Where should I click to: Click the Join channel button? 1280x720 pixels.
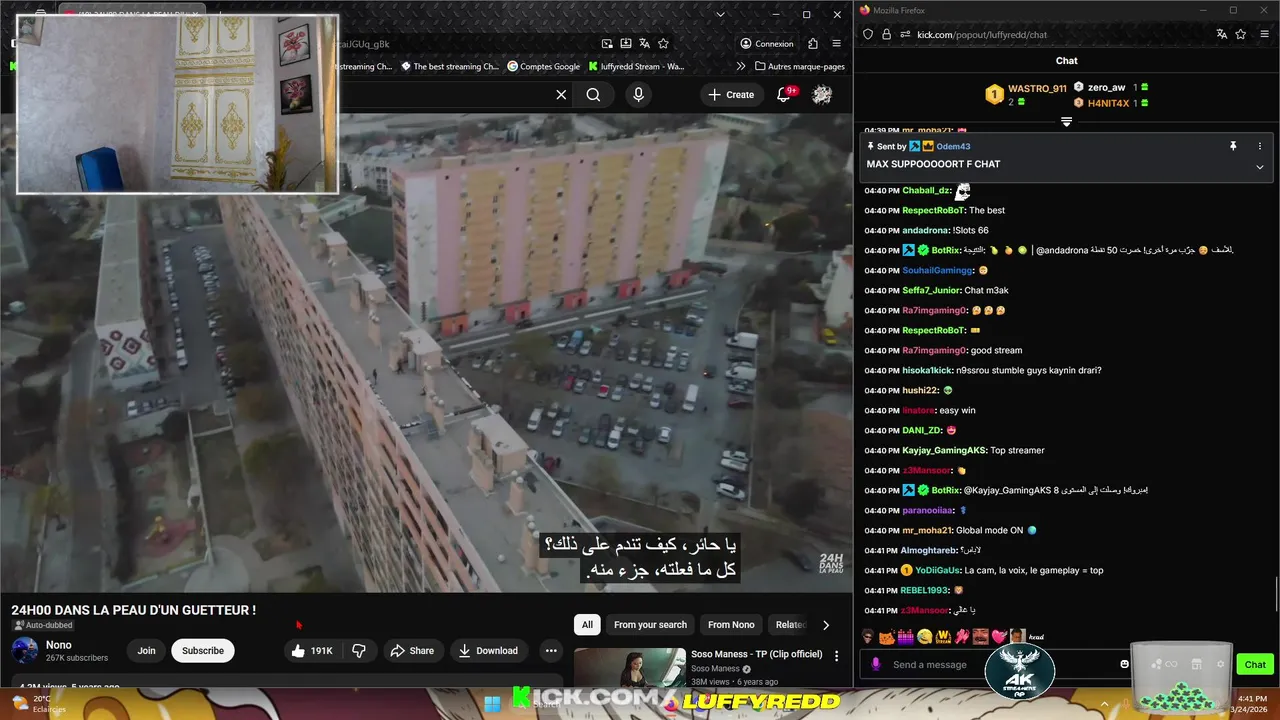[146, 651]
